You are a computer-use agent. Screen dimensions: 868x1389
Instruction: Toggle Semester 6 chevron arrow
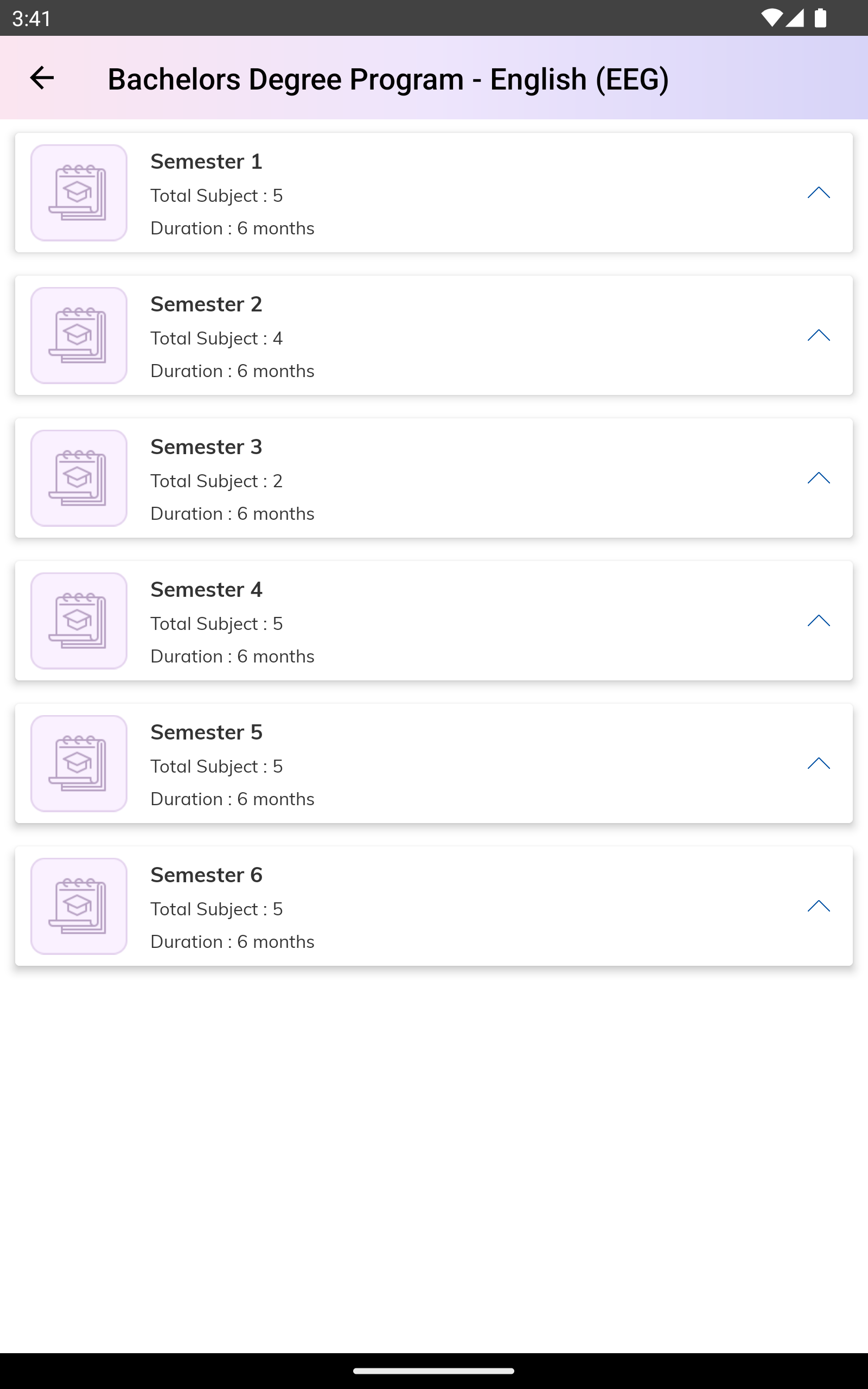pos(819,906)
